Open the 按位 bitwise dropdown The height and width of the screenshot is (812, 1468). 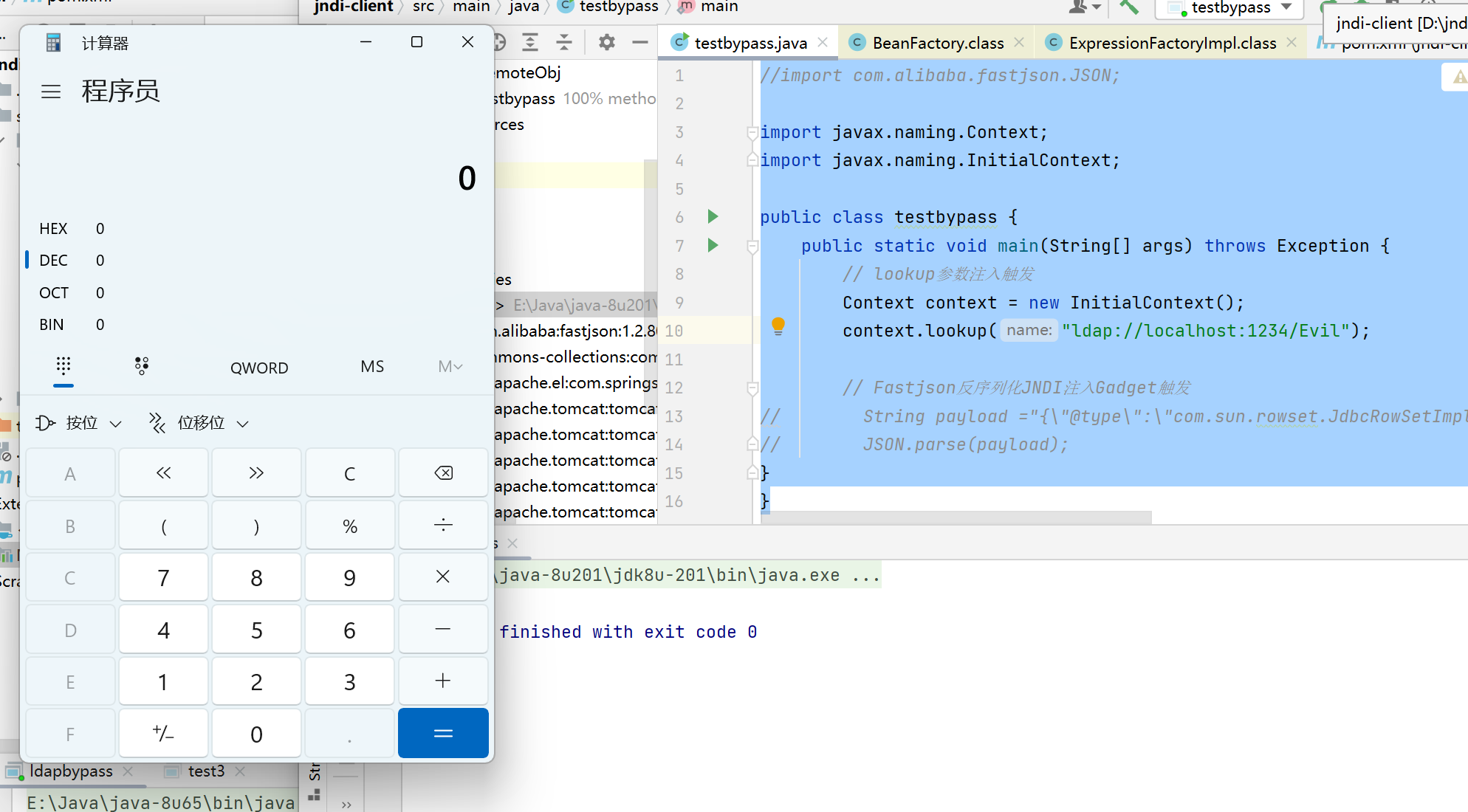(x=79, y=423)
